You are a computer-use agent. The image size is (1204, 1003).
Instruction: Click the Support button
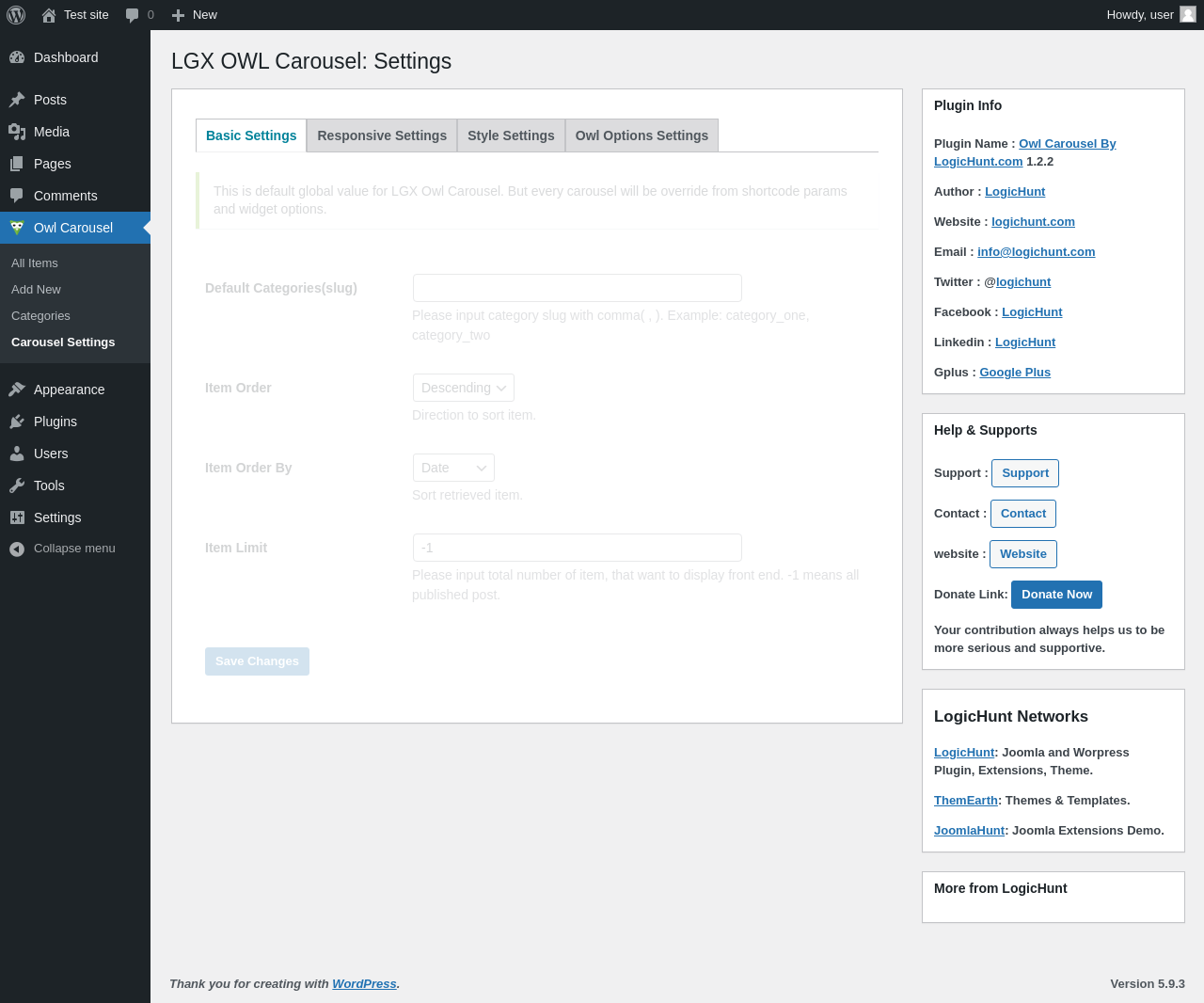1025,473
